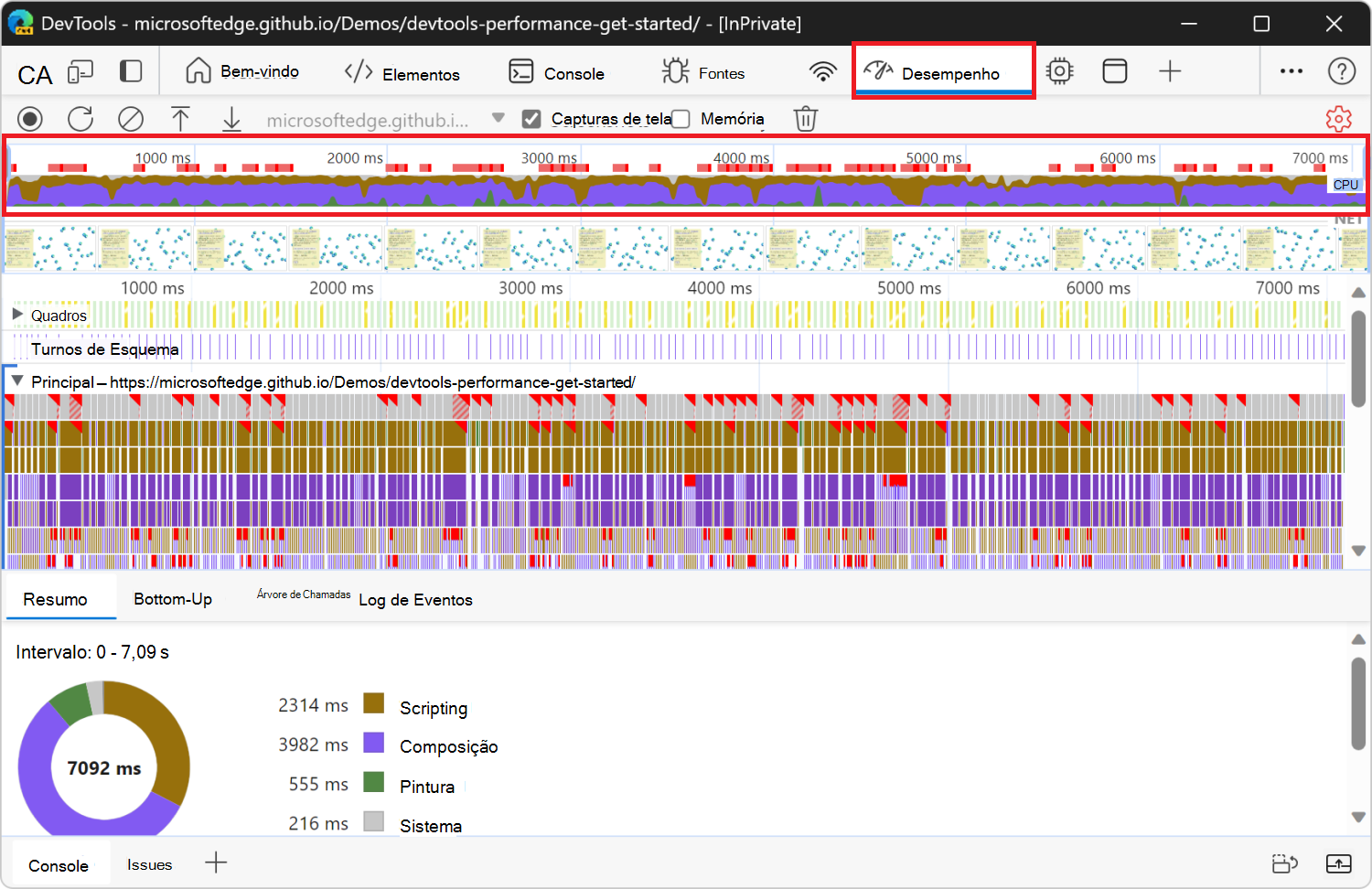The image size is (1372, 889).
Task: Load a profile from file
Action: click(180, 119)
